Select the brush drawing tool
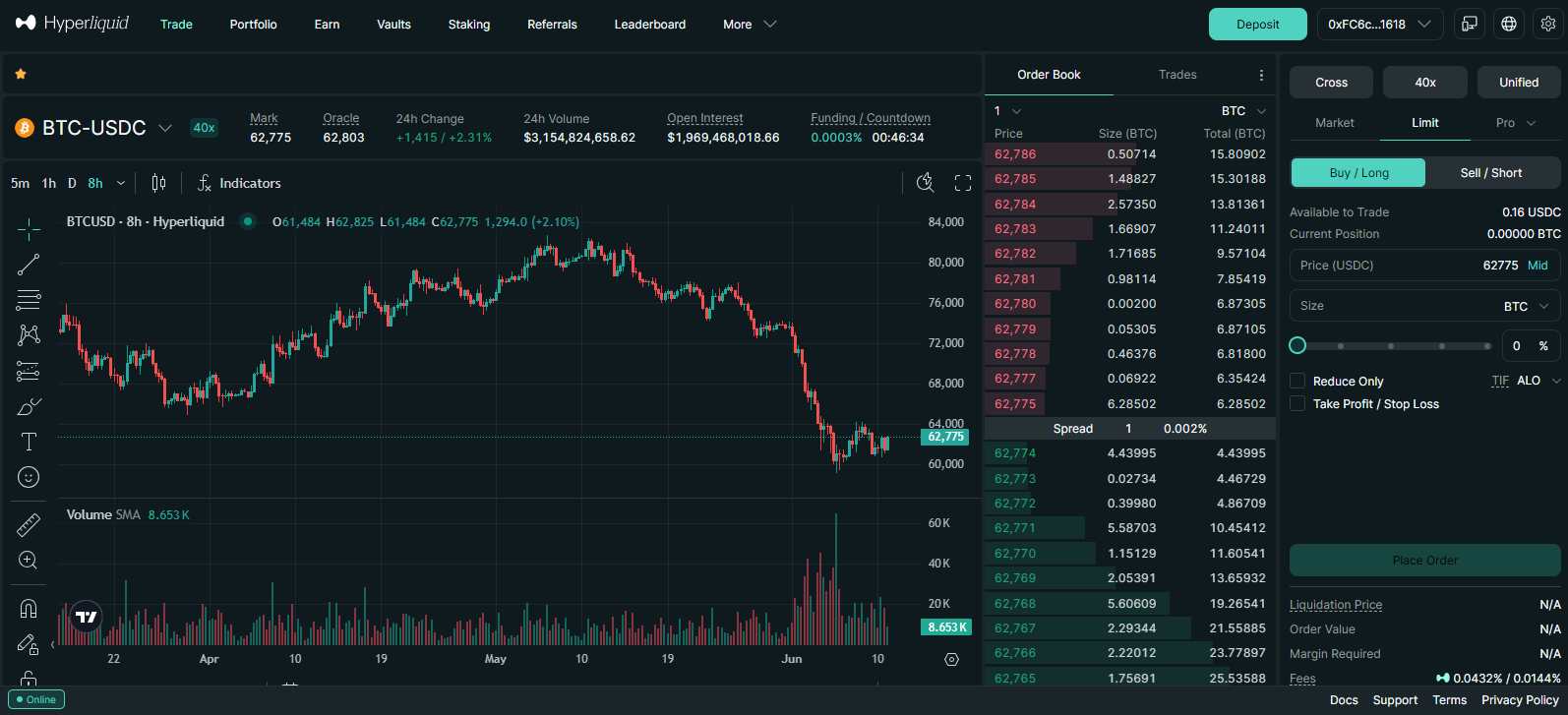The width and height of the screenshot is (1568, 715). (x=29, y=406)
